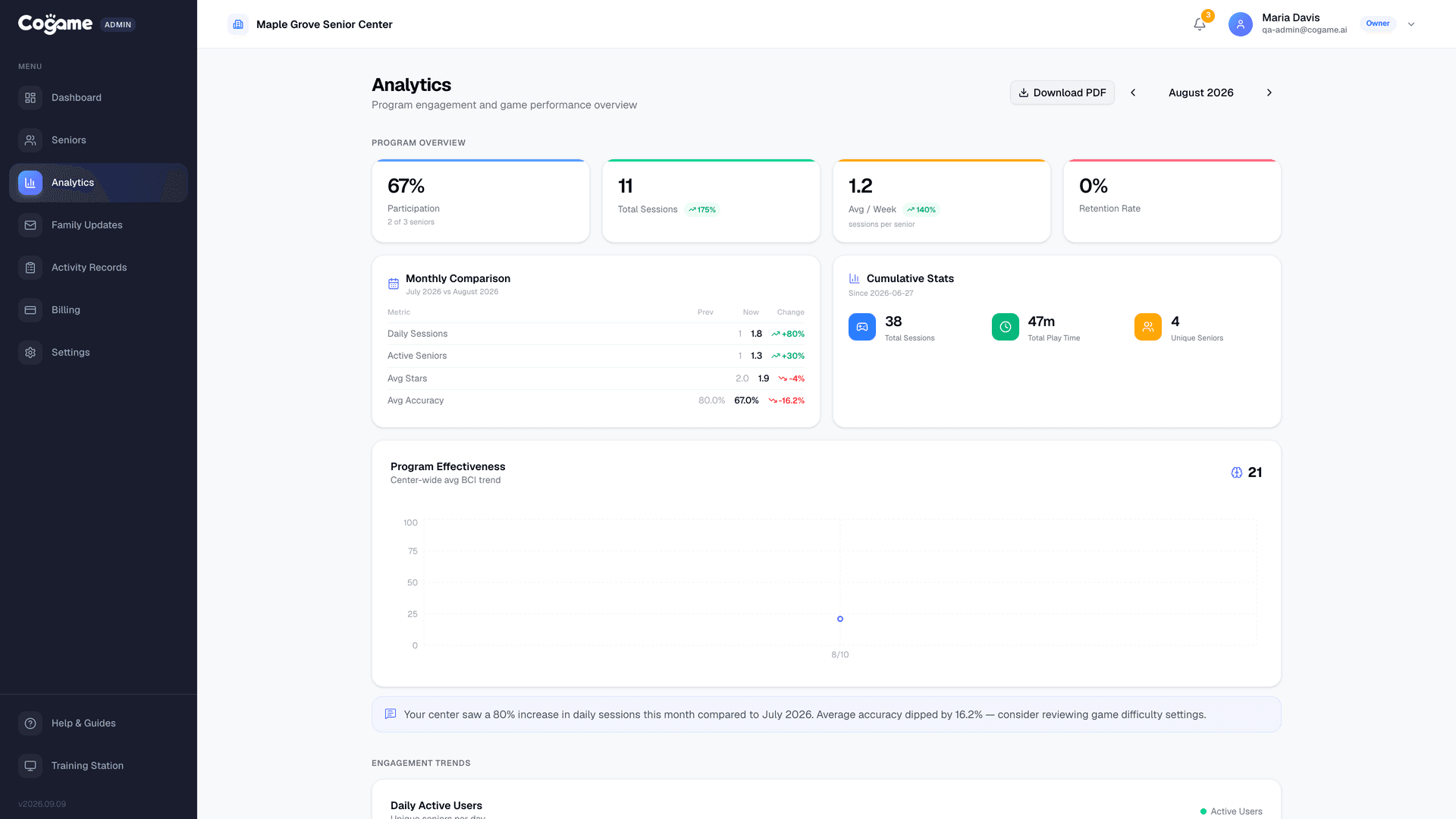Click the Family Updates envelope icon

click(x=30, y=225)
